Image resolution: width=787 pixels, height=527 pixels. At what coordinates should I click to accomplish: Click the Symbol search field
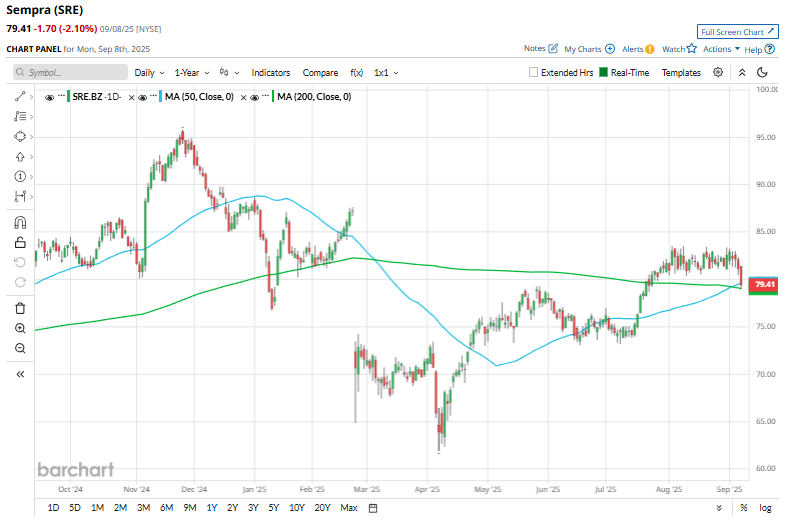click(x=70, y=72)
